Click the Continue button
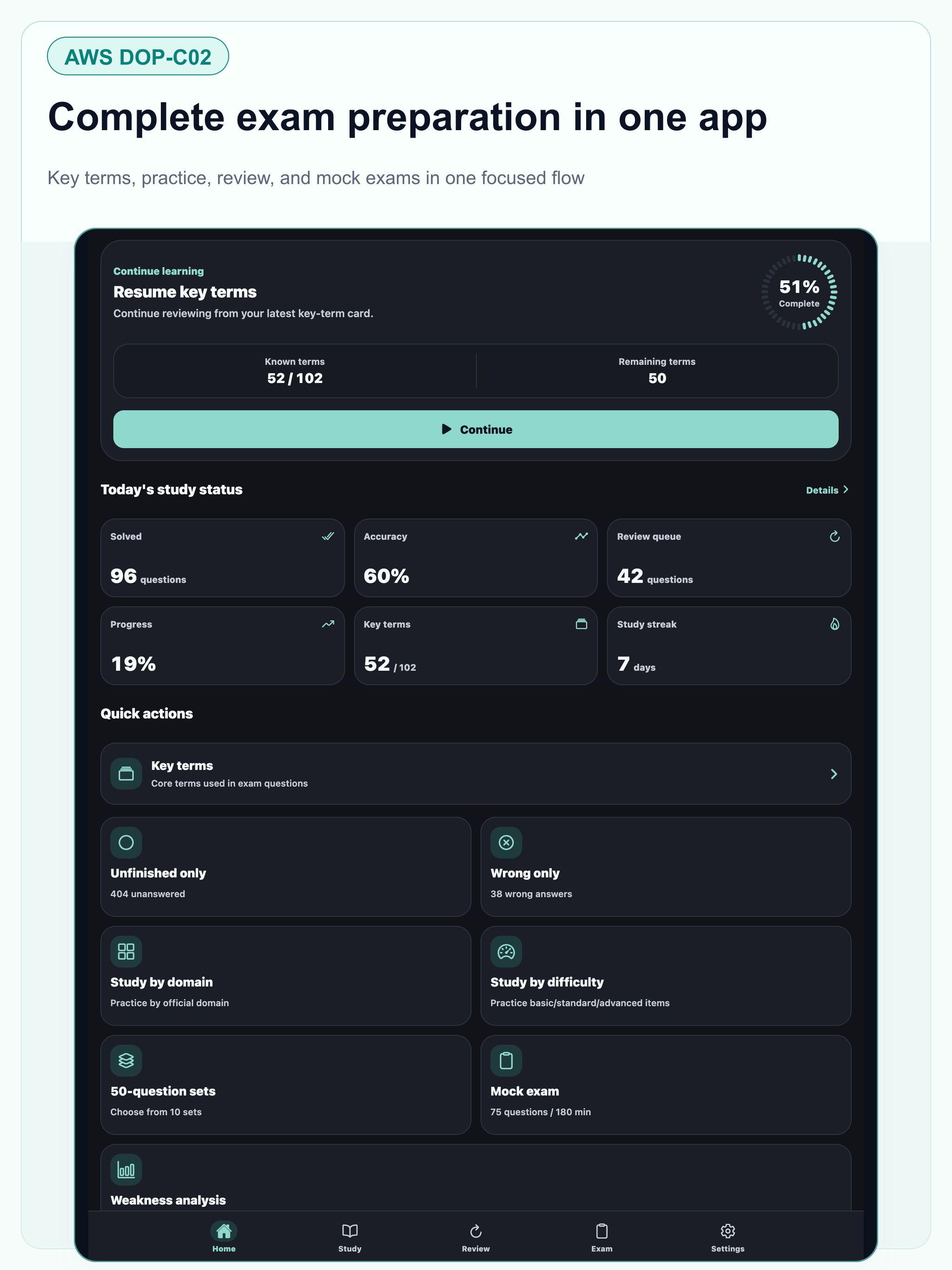 coord(476,429)
